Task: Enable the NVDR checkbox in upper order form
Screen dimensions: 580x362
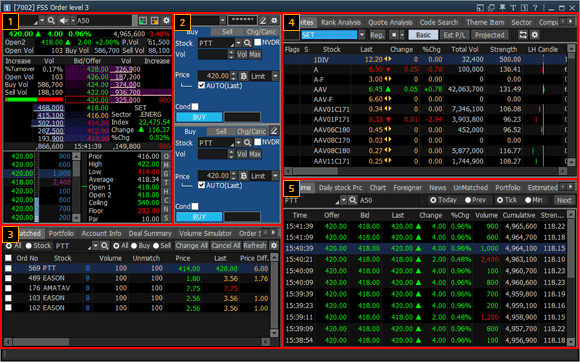Action: (258, 43)
